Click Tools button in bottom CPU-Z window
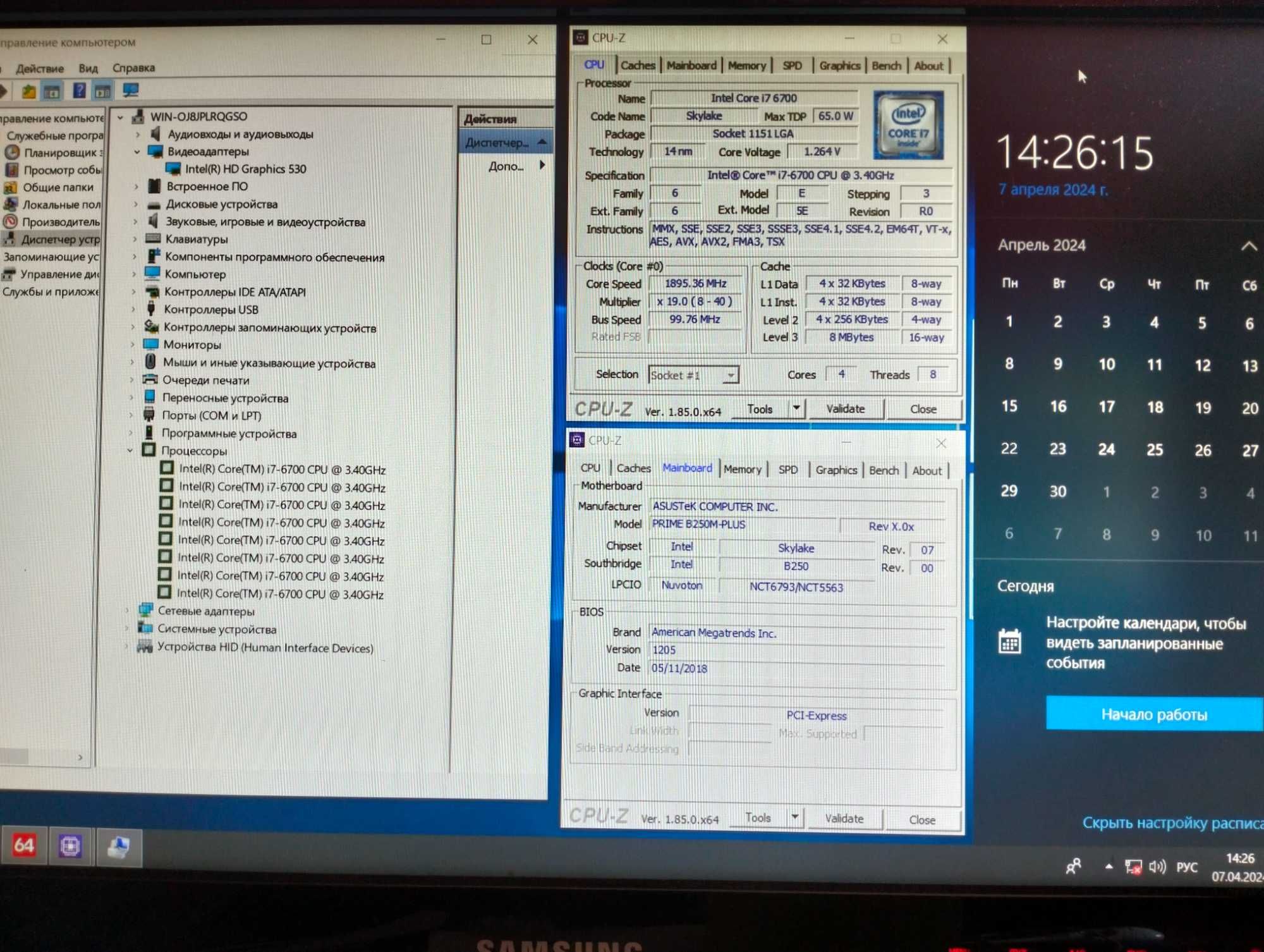Viewport: 1264px width, 952px height. [x=758, y=818]
